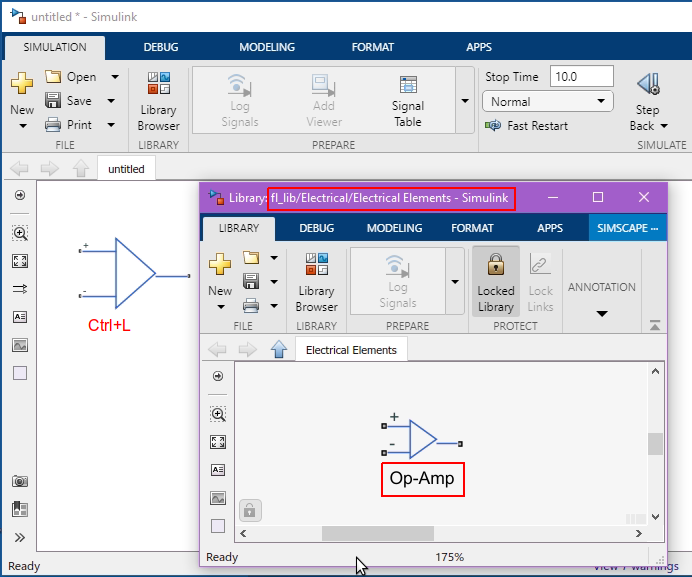Click Fit to View in main palette
Screen dimensions: 692x577
click(x=20, y=261)
